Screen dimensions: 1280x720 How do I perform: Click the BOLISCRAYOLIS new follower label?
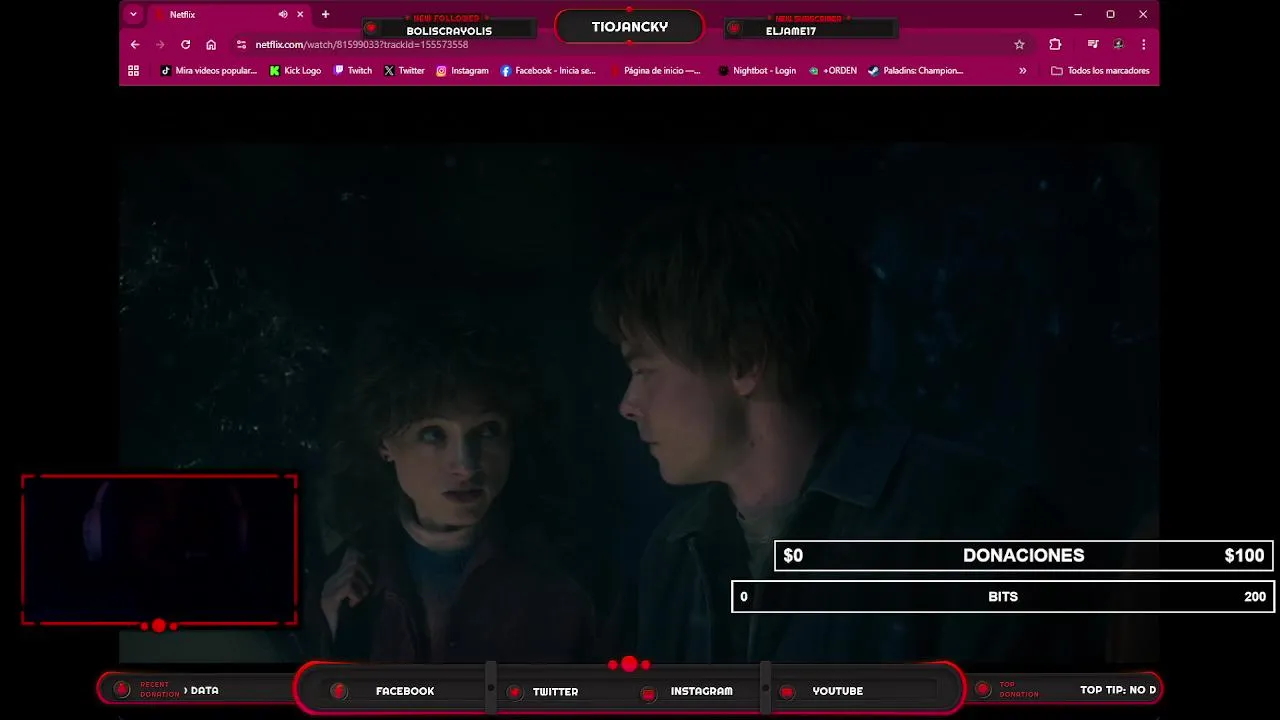click(449, 31)
